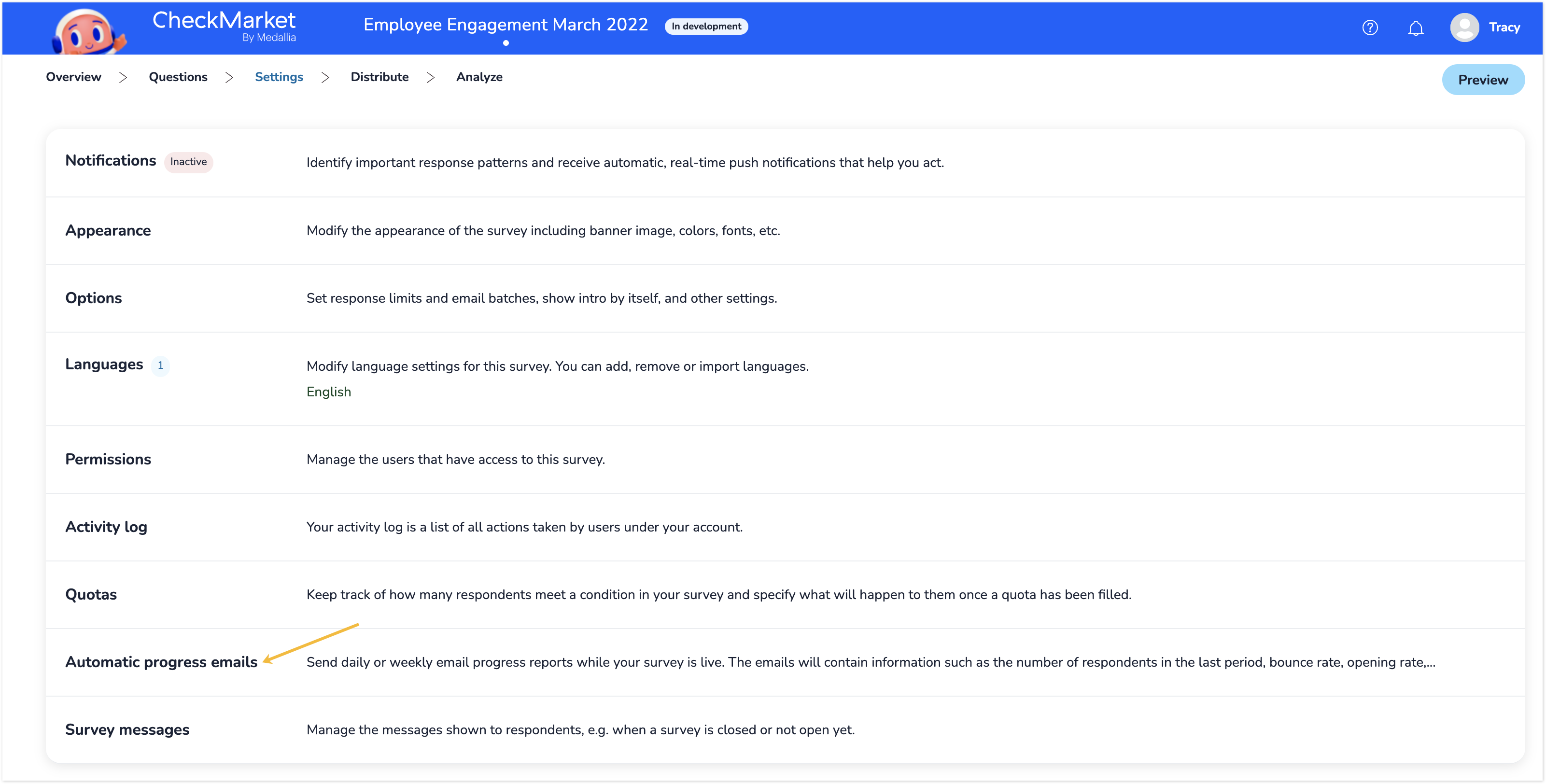Open the Permissions settings row
1546x784 pixels.
tap(108, 460)
